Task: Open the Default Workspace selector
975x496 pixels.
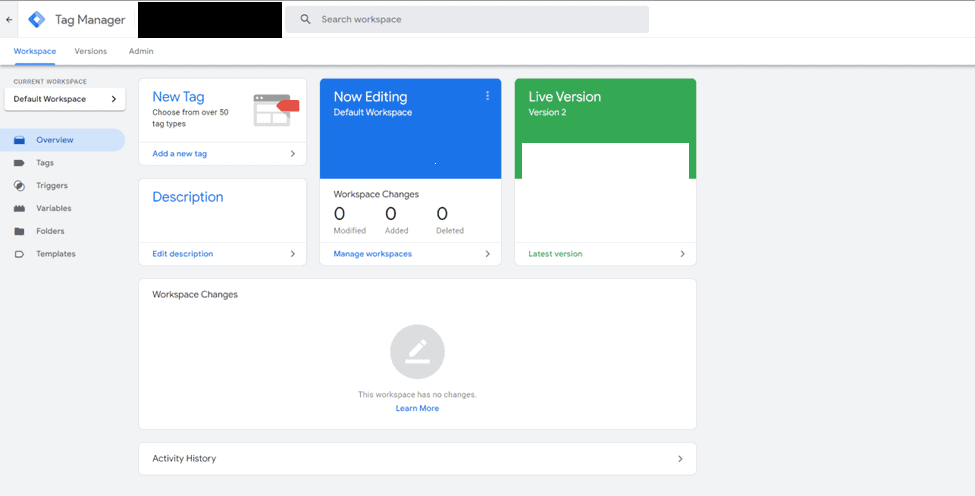Action: coord(65,99)
